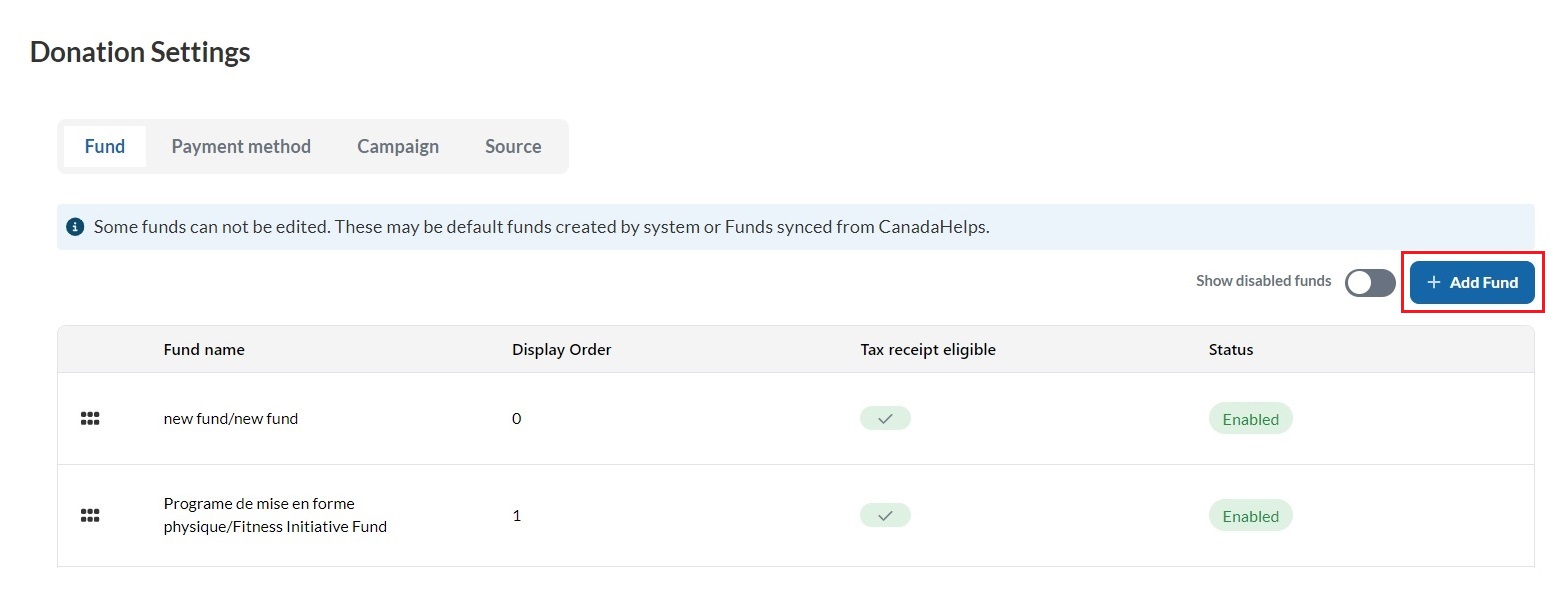
Task: Select the Source tab
Action: point(513,146)
